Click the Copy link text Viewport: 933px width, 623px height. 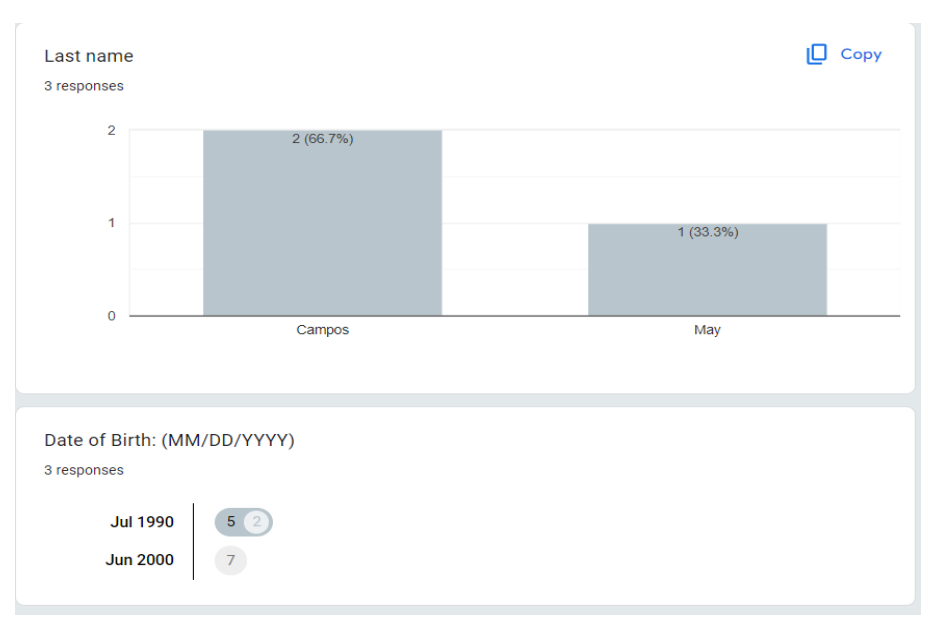click(x=861, y=54)
